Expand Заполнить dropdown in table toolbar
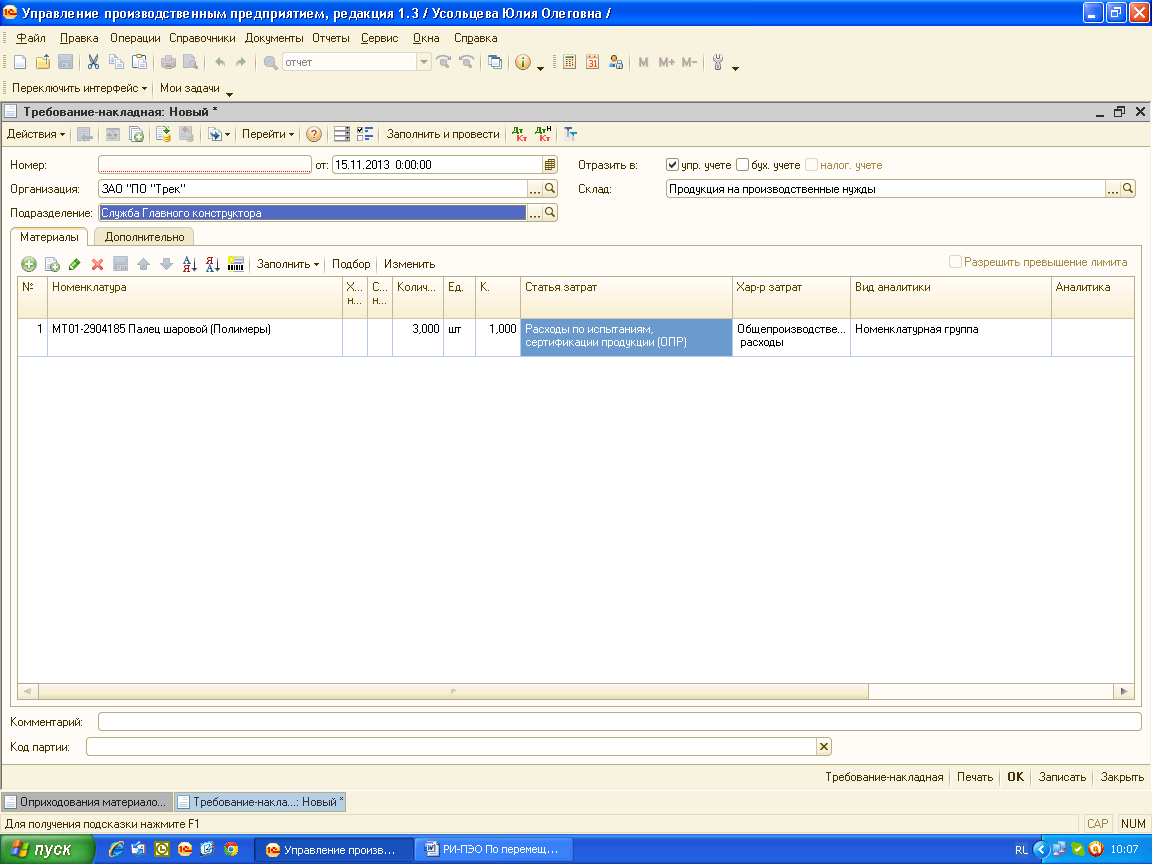Screen dimensions: 1152x864 (x=288, y=264)
